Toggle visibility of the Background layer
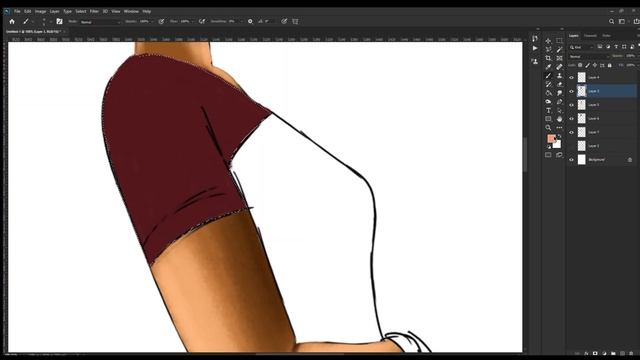This screenshot has width=640, height=360. pyautogui.click(x=571, y=160)
